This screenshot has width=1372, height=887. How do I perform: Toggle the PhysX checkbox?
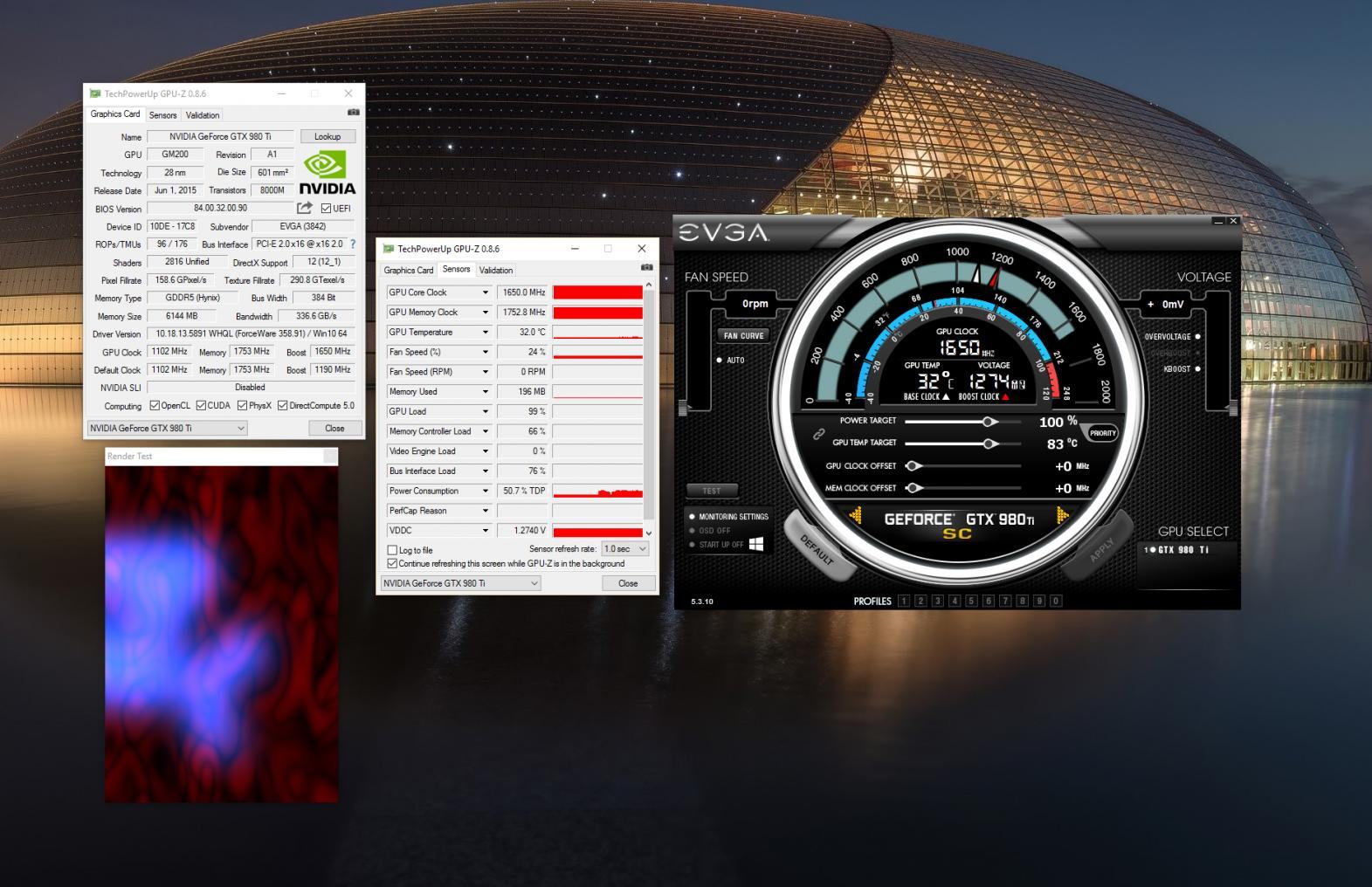coord(242,405)
